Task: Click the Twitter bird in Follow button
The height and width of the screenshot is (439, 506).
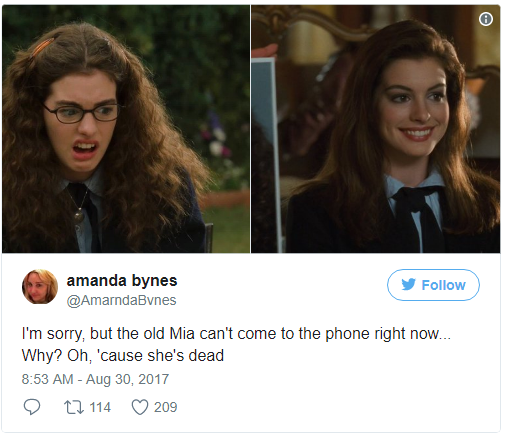Action: click(x=408, y=284)
